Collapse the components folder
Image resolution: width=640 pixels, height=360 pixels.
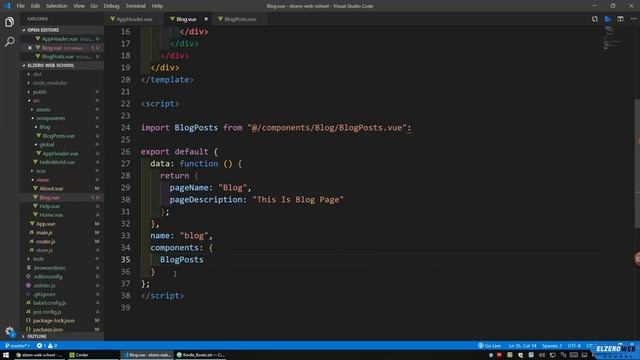point(50,118)
